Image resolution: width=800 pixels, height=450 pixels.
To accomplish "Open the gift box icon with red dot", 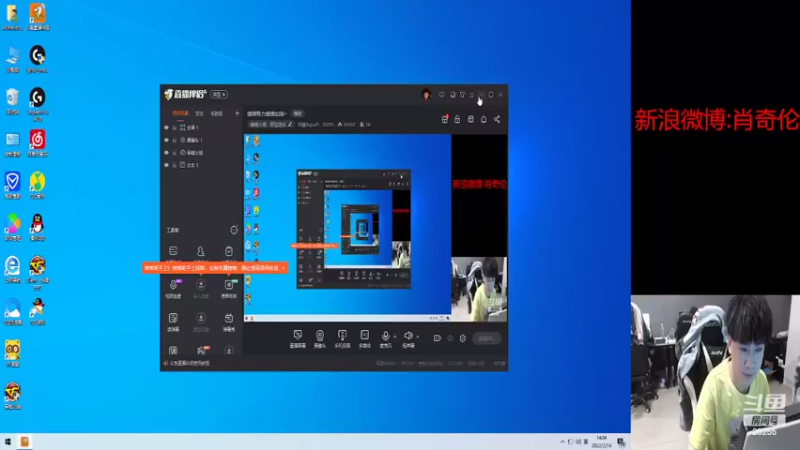I will (x=445, y=119).
